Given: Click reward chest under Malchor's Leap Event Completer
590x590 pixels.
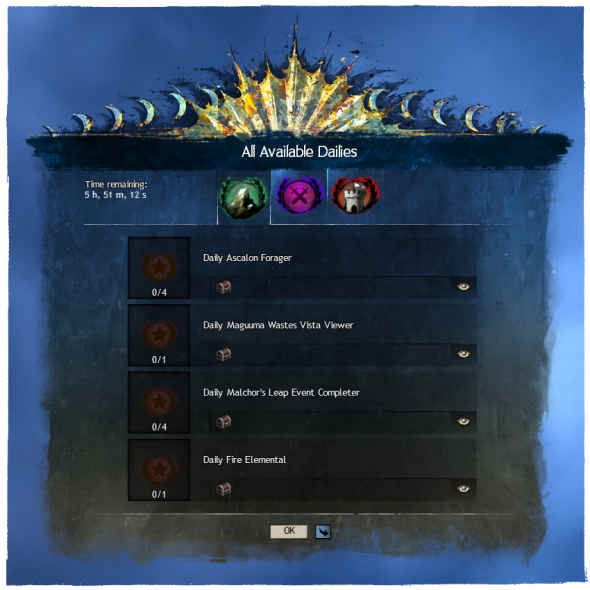Looking at the screenshot, I should click(x=224, y=422).
